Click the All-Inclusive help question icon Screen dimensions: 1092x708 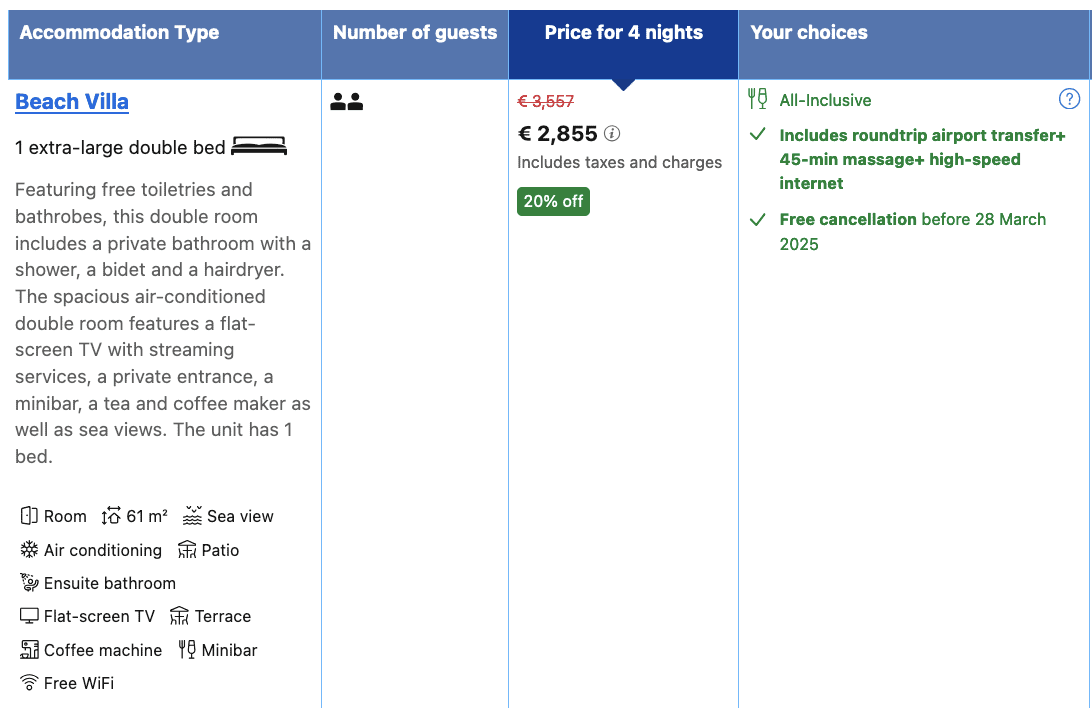click(1069, 99)
